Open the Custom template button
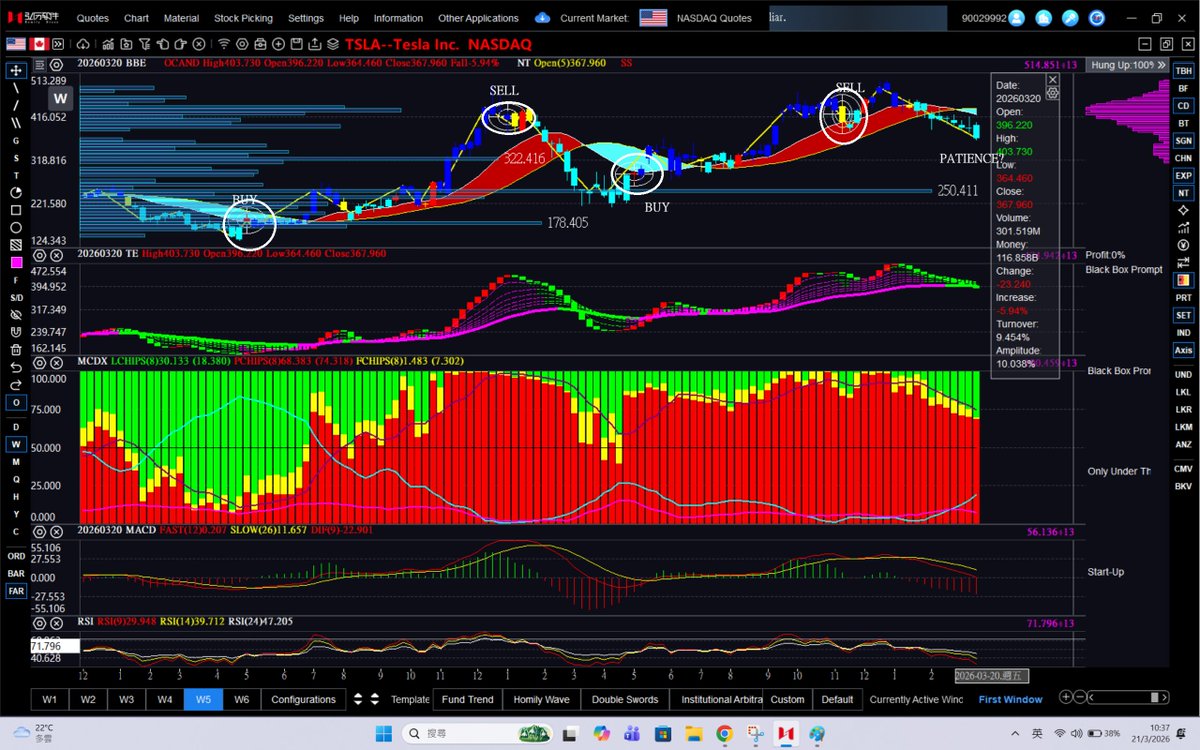 click(x=788, y=699)
